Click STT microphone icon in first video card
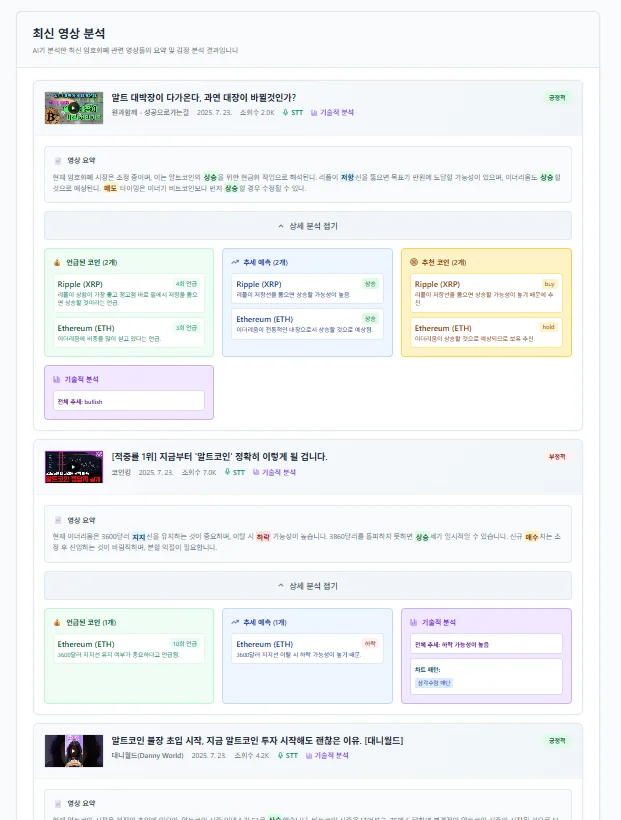The height and width of the screenshot is (820, 621). click(x=285, y=112)
